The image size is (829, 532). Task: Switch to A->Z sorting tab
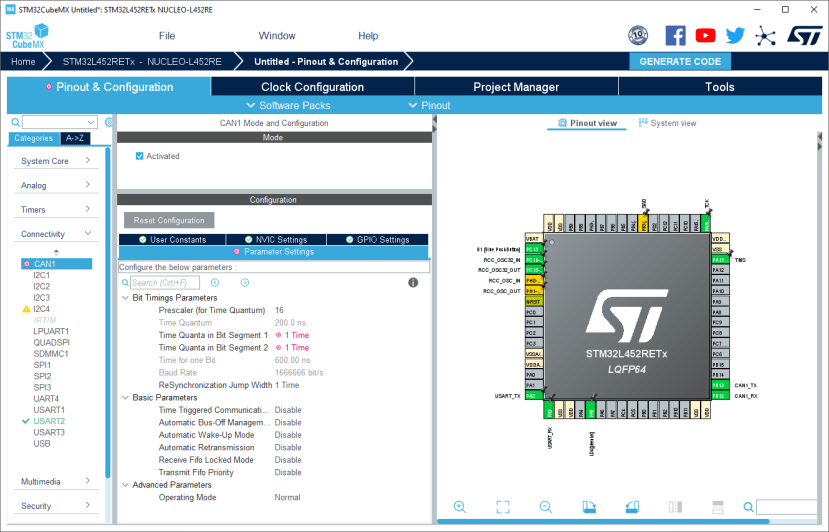point(75,138)
